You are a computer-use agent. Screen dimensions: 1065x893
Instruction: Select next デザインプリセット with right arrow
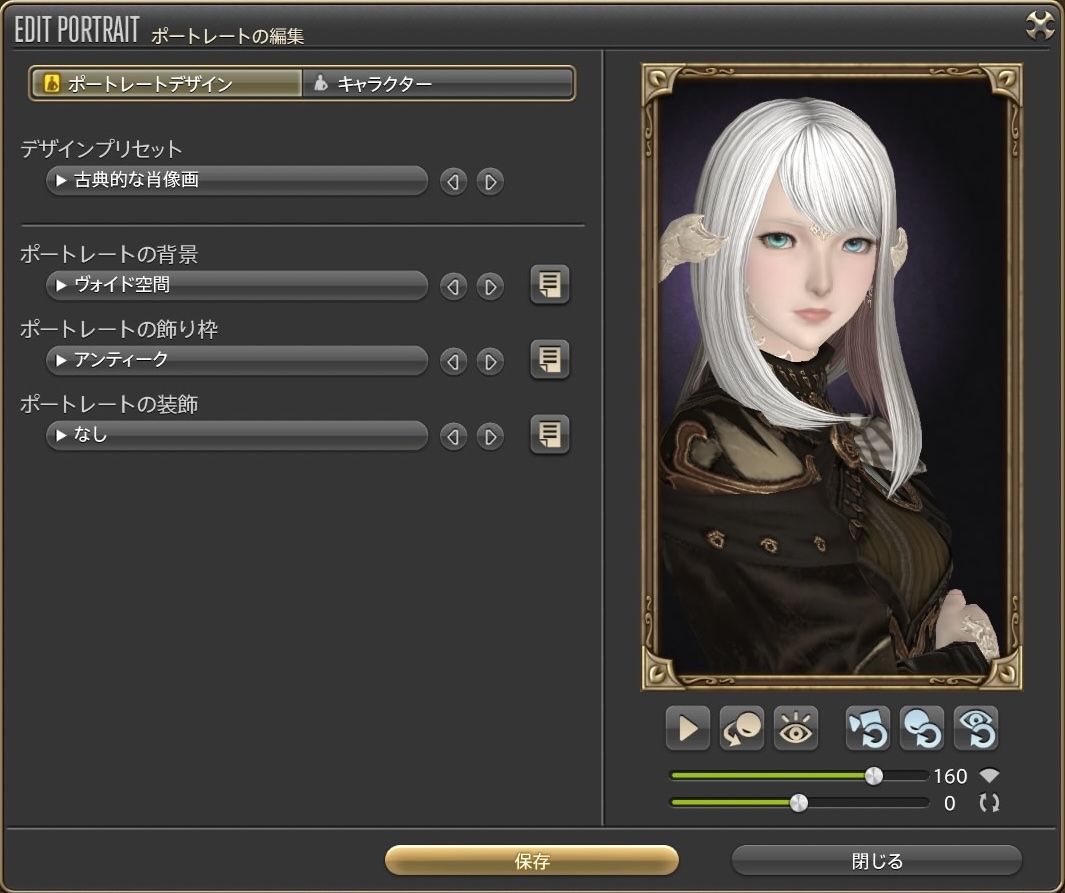pyautogui.click(x=490, y=182)
